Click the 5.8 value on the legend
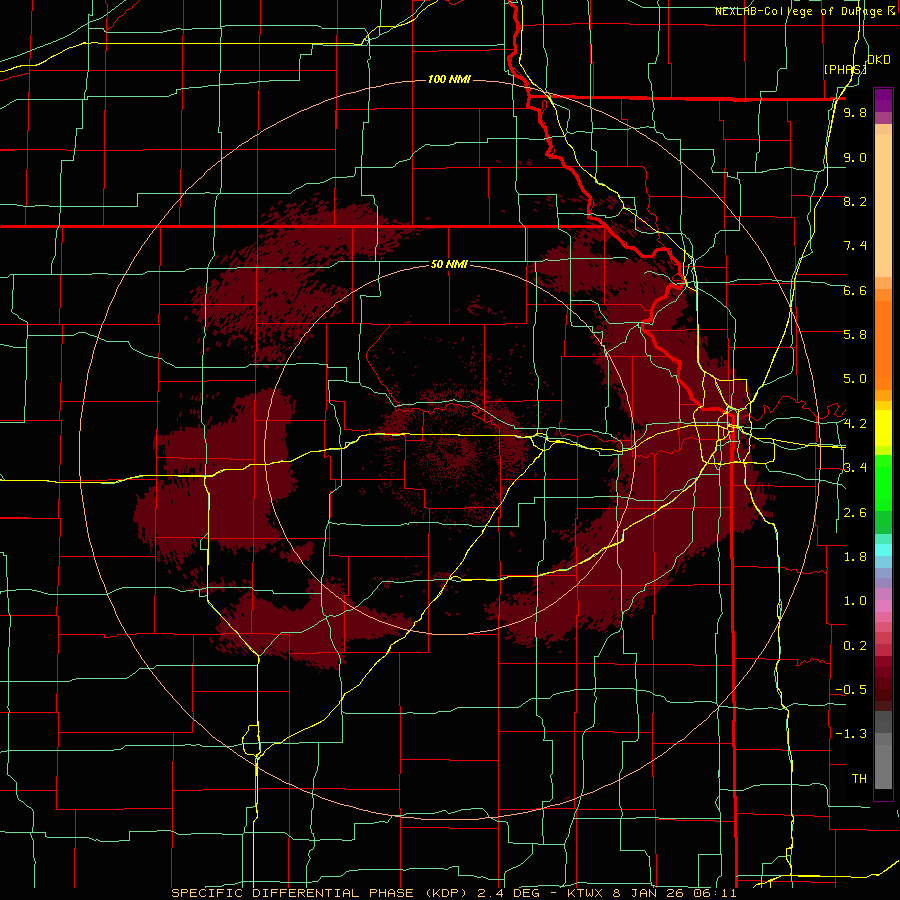 tap(855, 335)
